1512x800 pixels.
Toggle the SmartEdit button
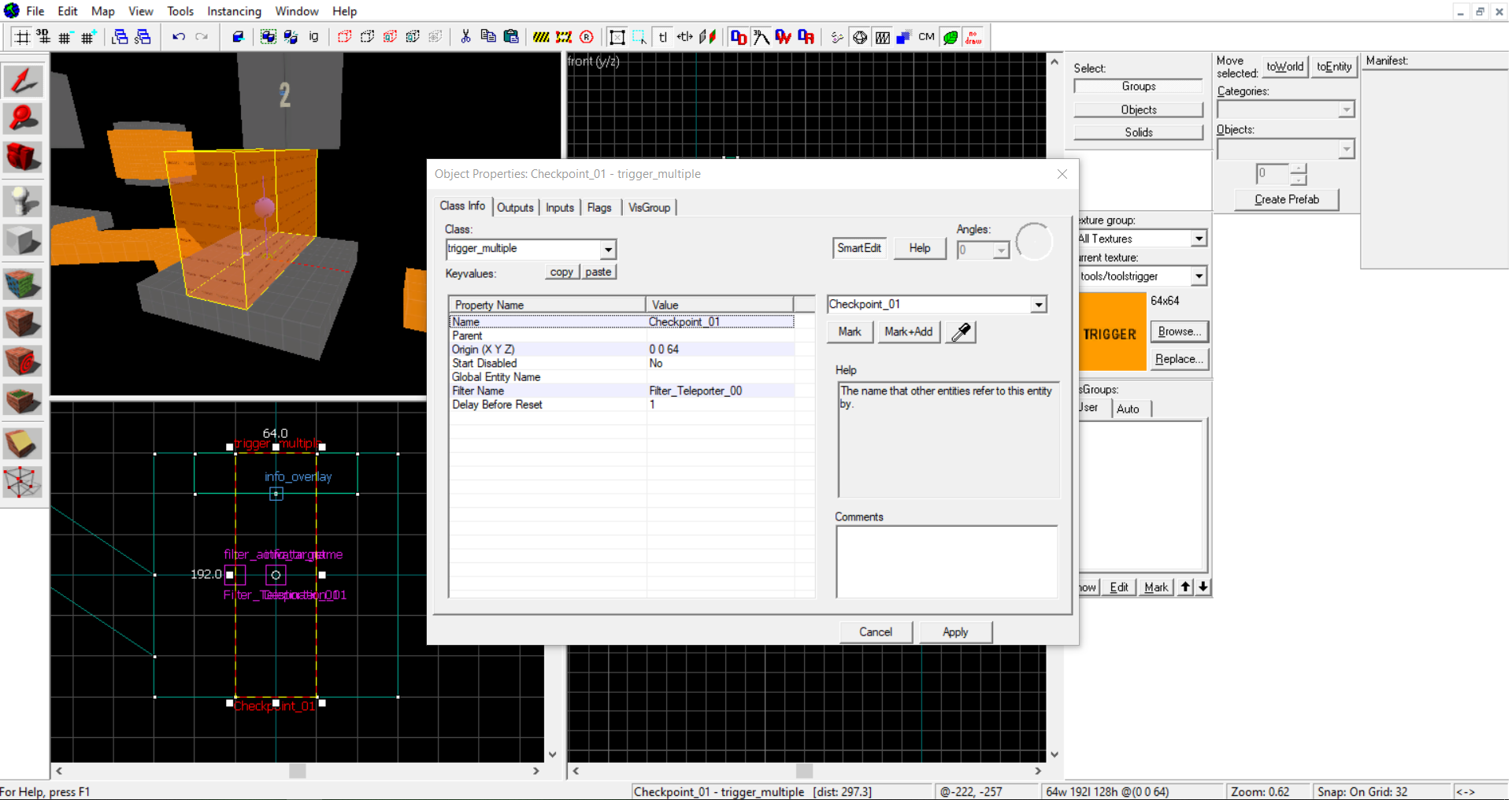(x=858, y=248)
